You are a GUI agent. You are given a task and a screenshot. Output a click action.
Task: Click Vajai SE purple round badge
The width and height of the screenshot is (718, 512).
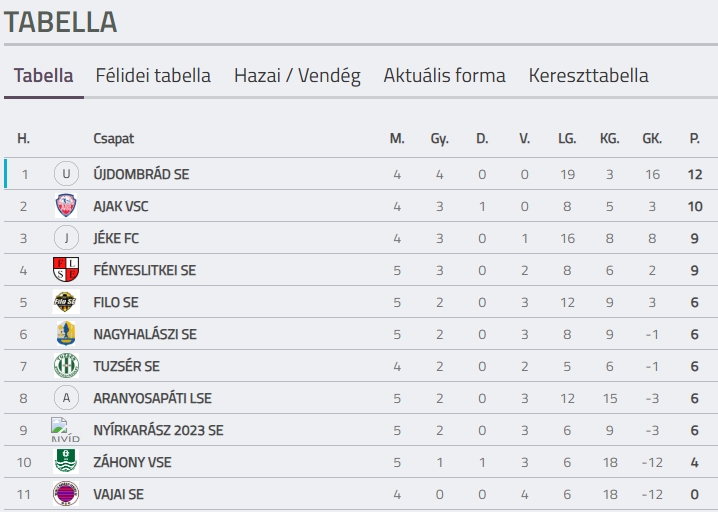(x=66, y=494)
